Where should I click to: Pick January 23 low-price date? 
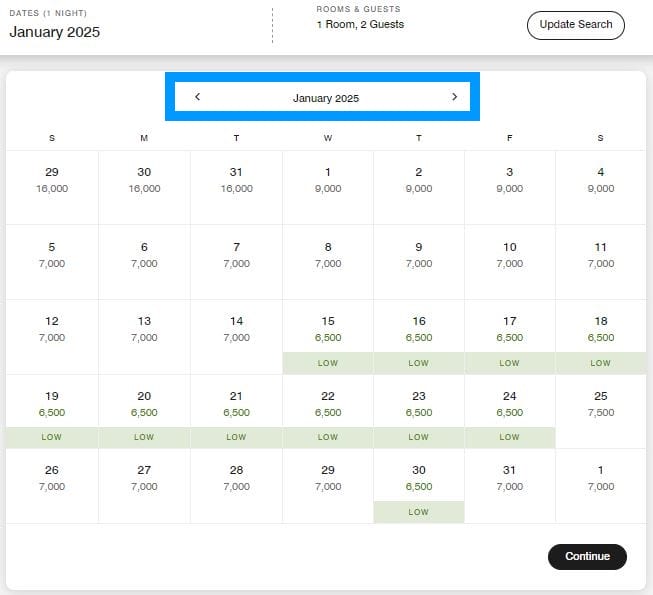(x=419, y=411)
